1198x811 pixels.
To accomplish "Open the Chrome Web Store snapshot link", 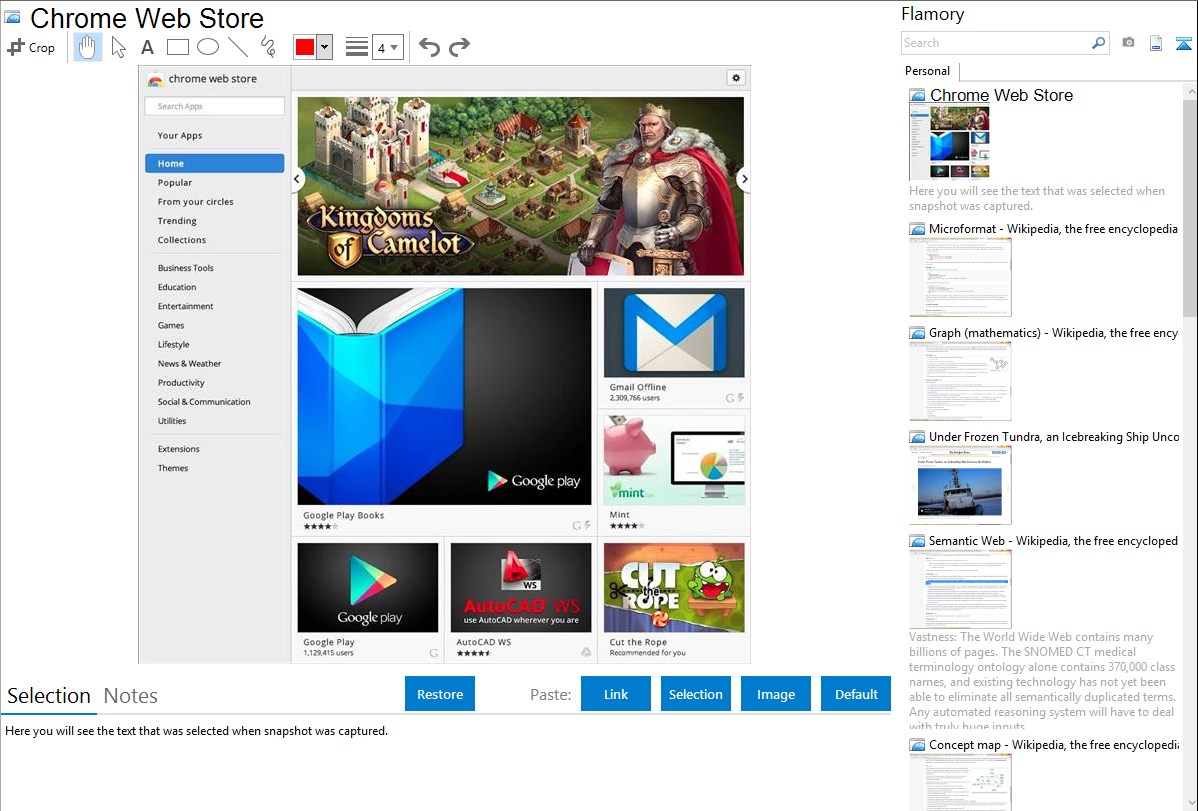I will point(1001,96).
